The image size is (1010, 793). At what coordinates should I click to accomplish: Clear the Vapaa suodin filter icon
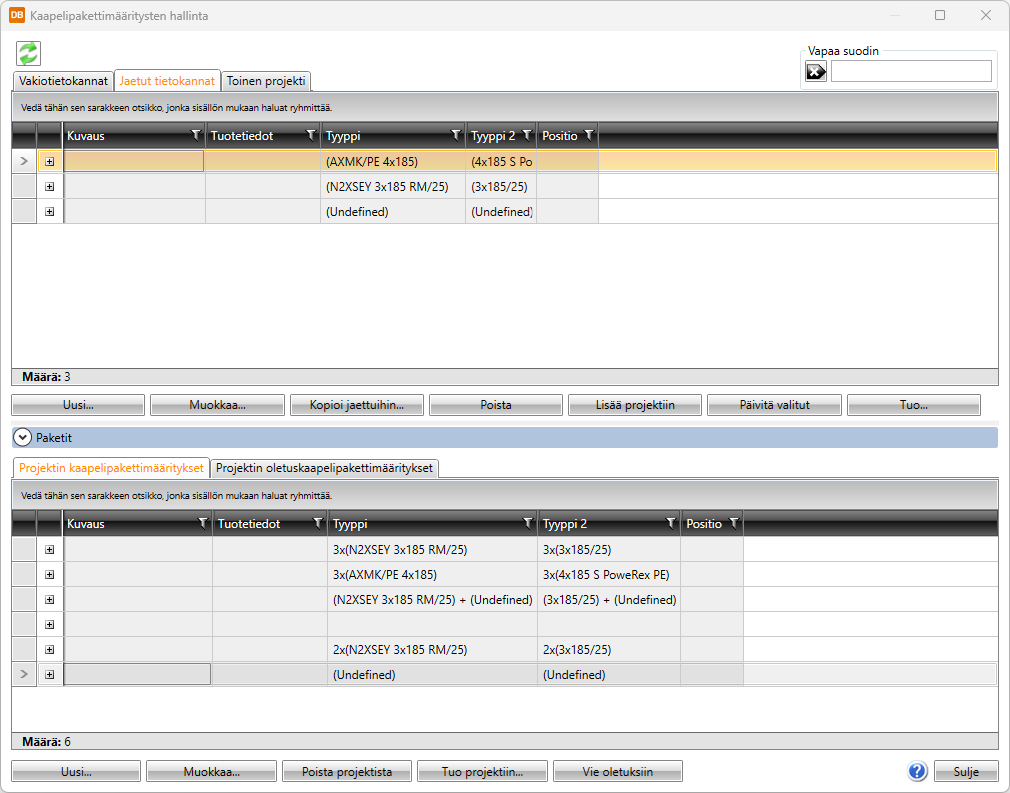816,71
